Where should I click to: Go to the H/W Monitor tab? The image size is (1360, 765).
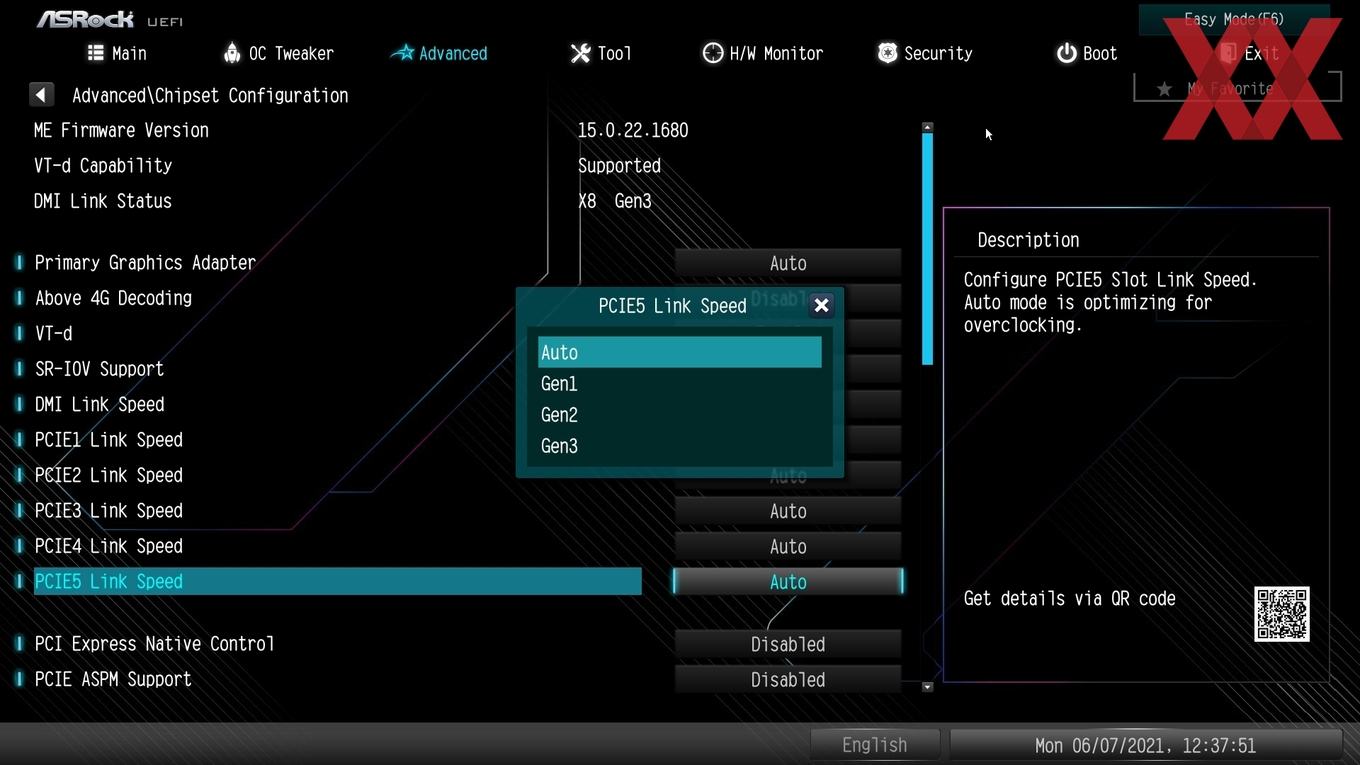click(762, 53)
